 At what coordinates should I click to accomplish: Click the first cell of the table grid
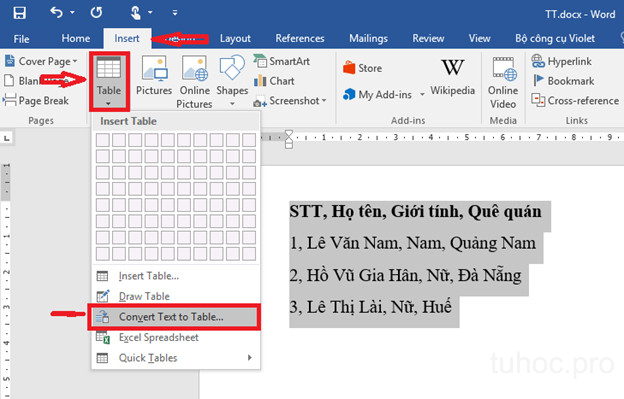(x=103, y=140)
